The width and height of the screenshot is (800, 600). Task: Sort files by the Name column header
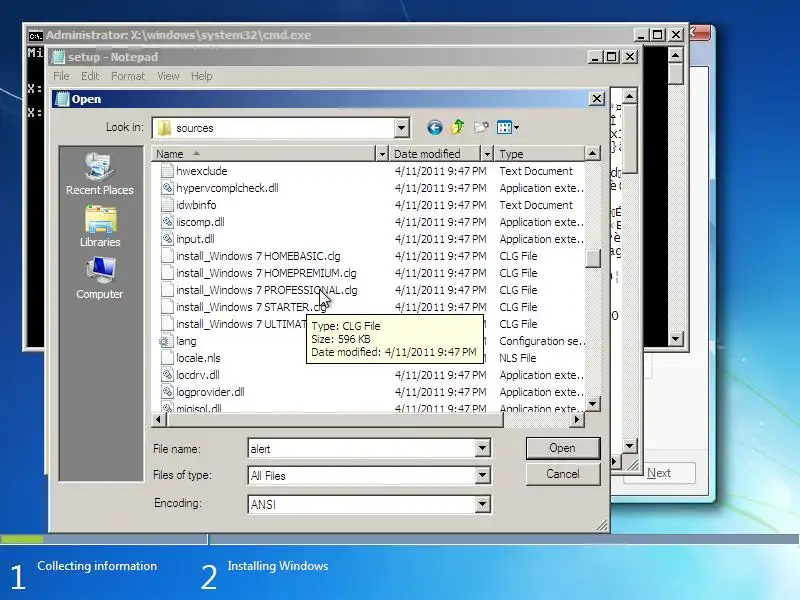tap(264, 154)
